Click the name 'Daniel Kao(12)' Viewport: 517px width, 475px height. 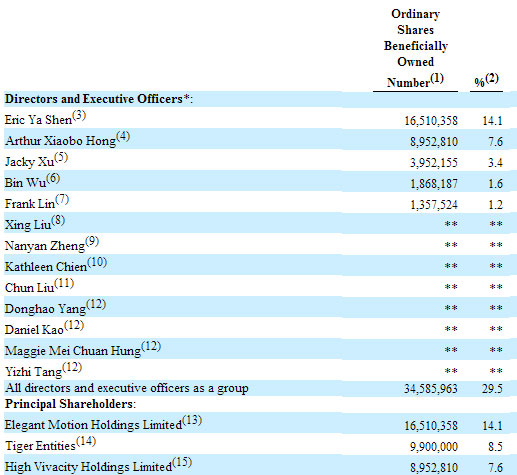pos(44,328)
